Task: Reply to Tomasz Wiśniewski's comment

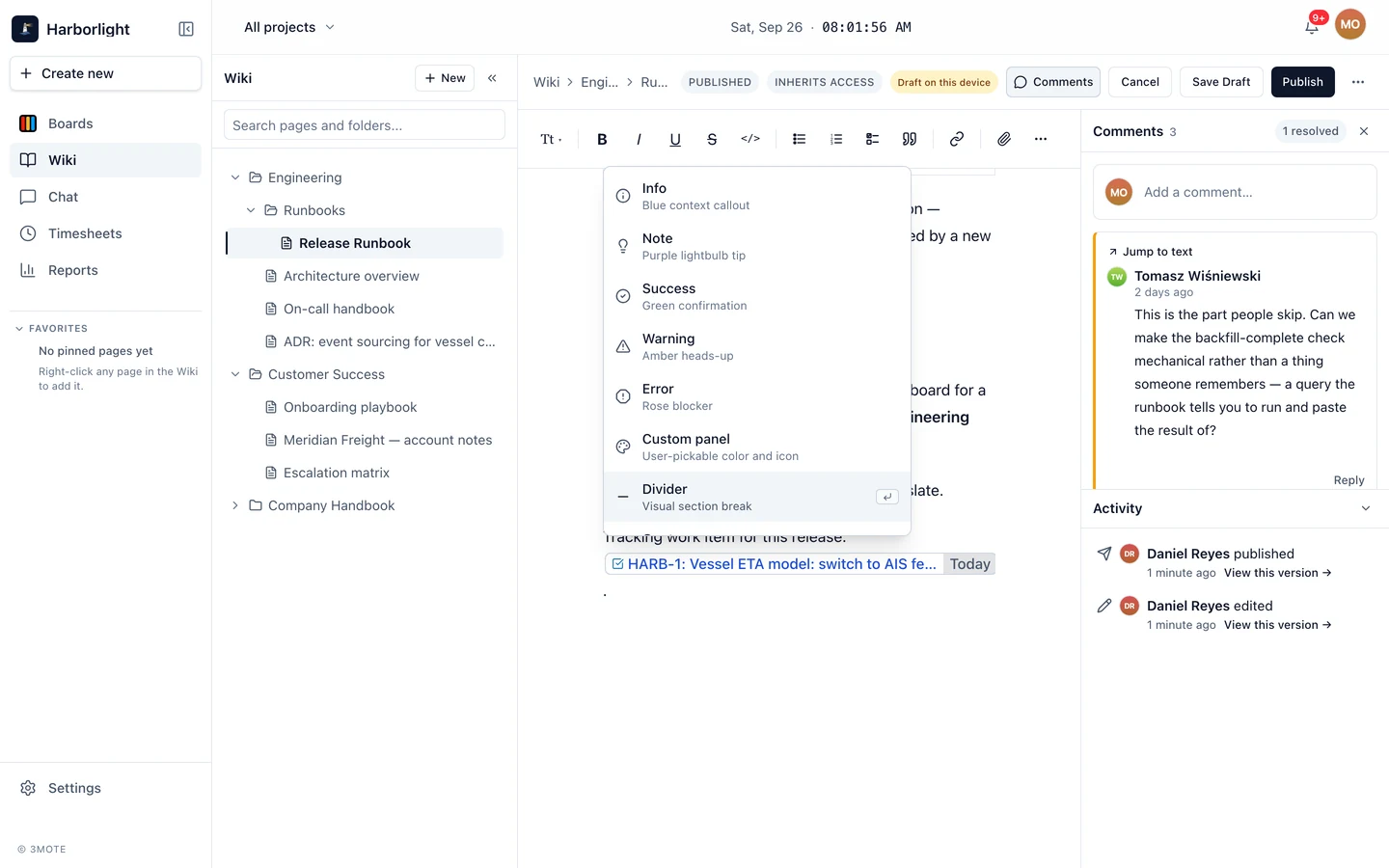Action: (x=1348, y=480)
